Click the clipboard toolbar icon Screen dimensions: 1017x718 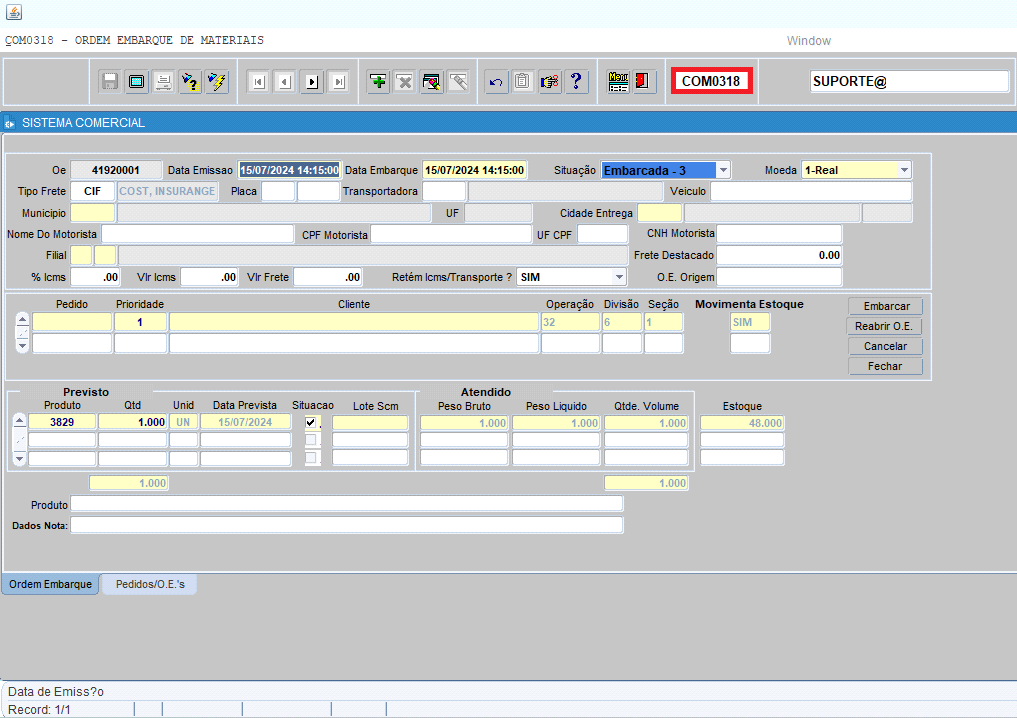pyautogui.click(x=523, y=82)
